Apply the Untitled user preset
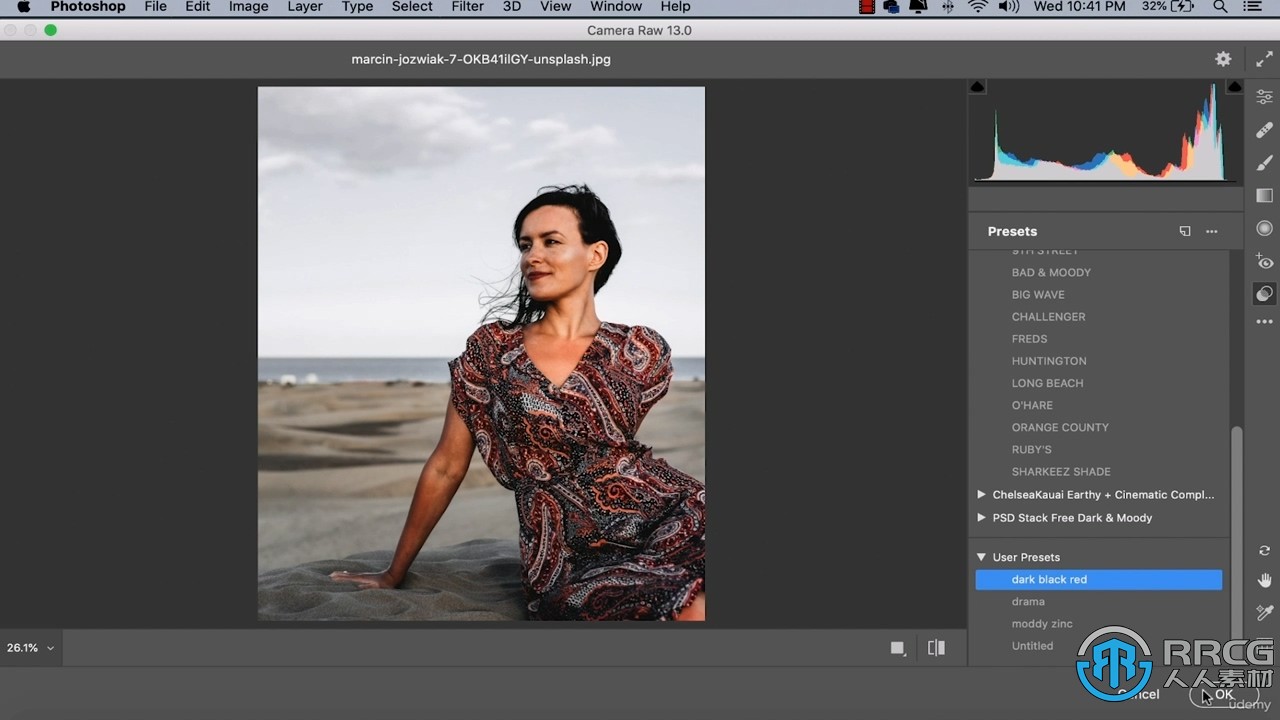 [x=1032, y=646]
